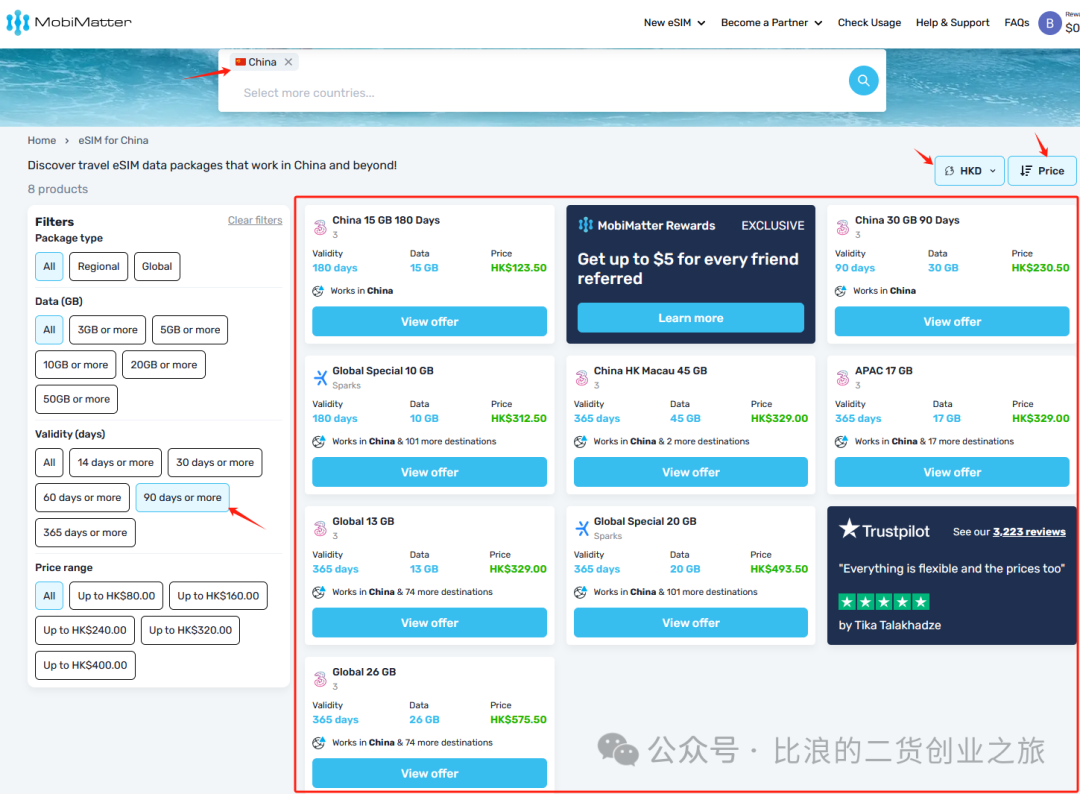Click the MobiMatter Rewards logo icon
The width and height of the screenshot is (1080, 794).
coord(585,225)
